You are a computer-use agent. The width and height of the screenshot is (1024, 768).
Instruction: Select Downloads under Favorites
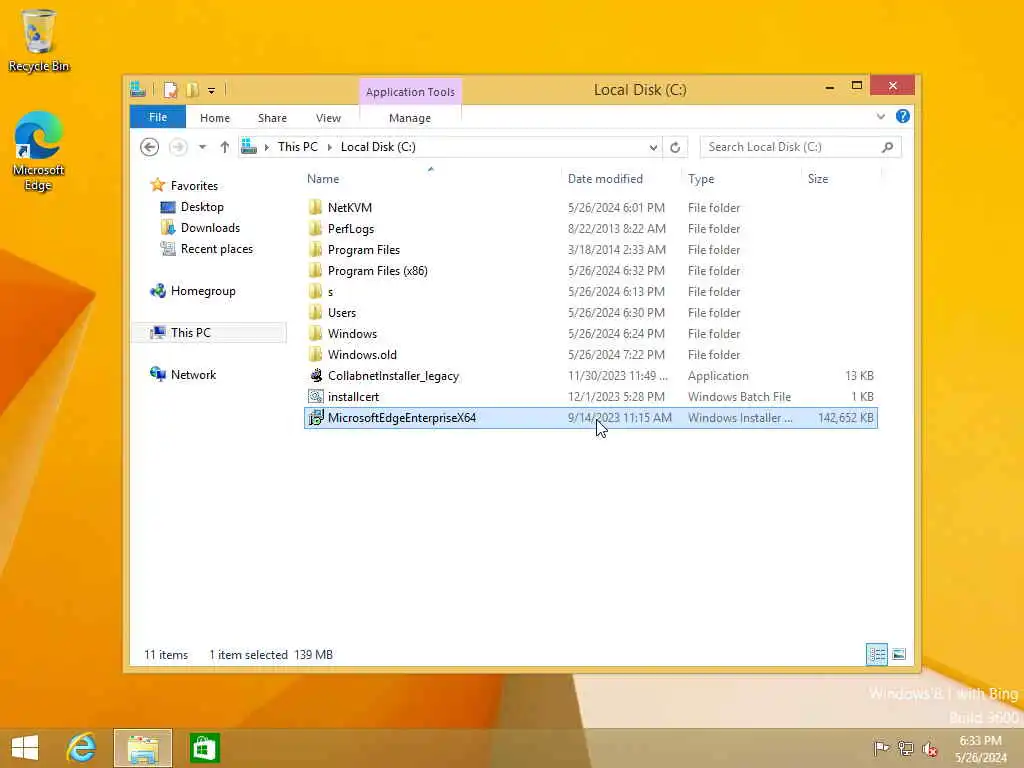(x=210, y=228)
